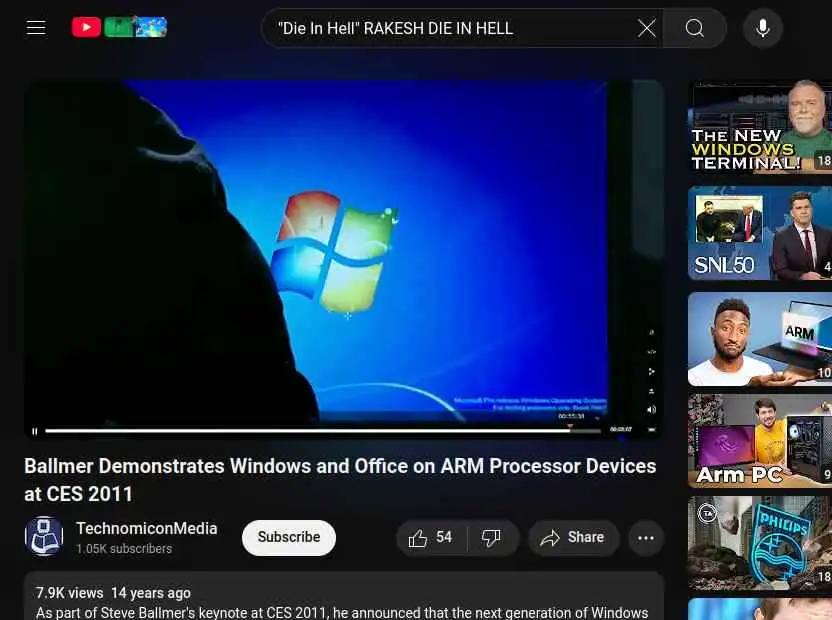The width and height of the screenshot is (832, 620).
Task: Subscribe to TechnomiconMedia
Action: coord(289,537)
